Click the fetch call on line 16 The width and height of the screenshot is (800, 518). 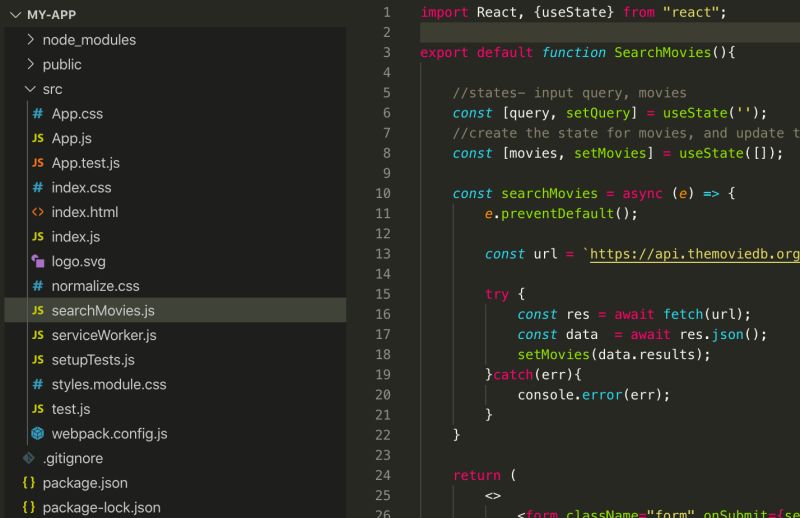pos(683,314)
